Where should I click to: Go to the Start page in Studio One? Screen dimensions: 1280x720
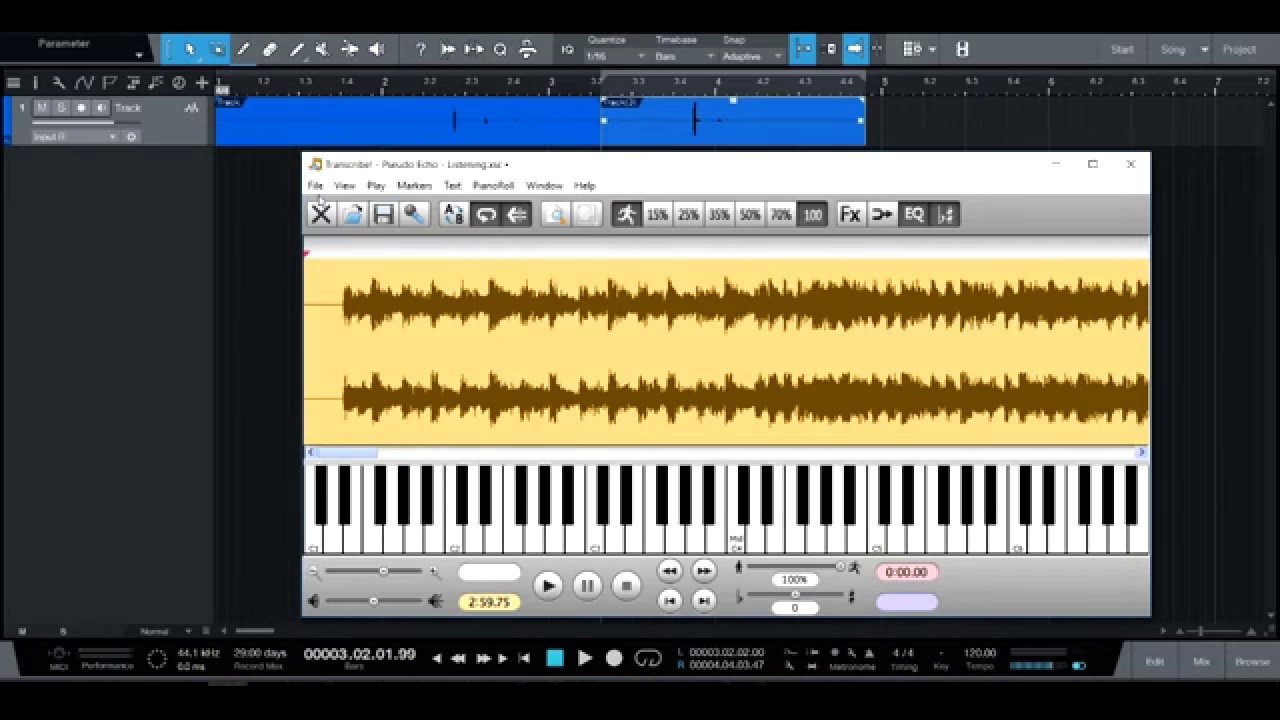click(1122, 49)
